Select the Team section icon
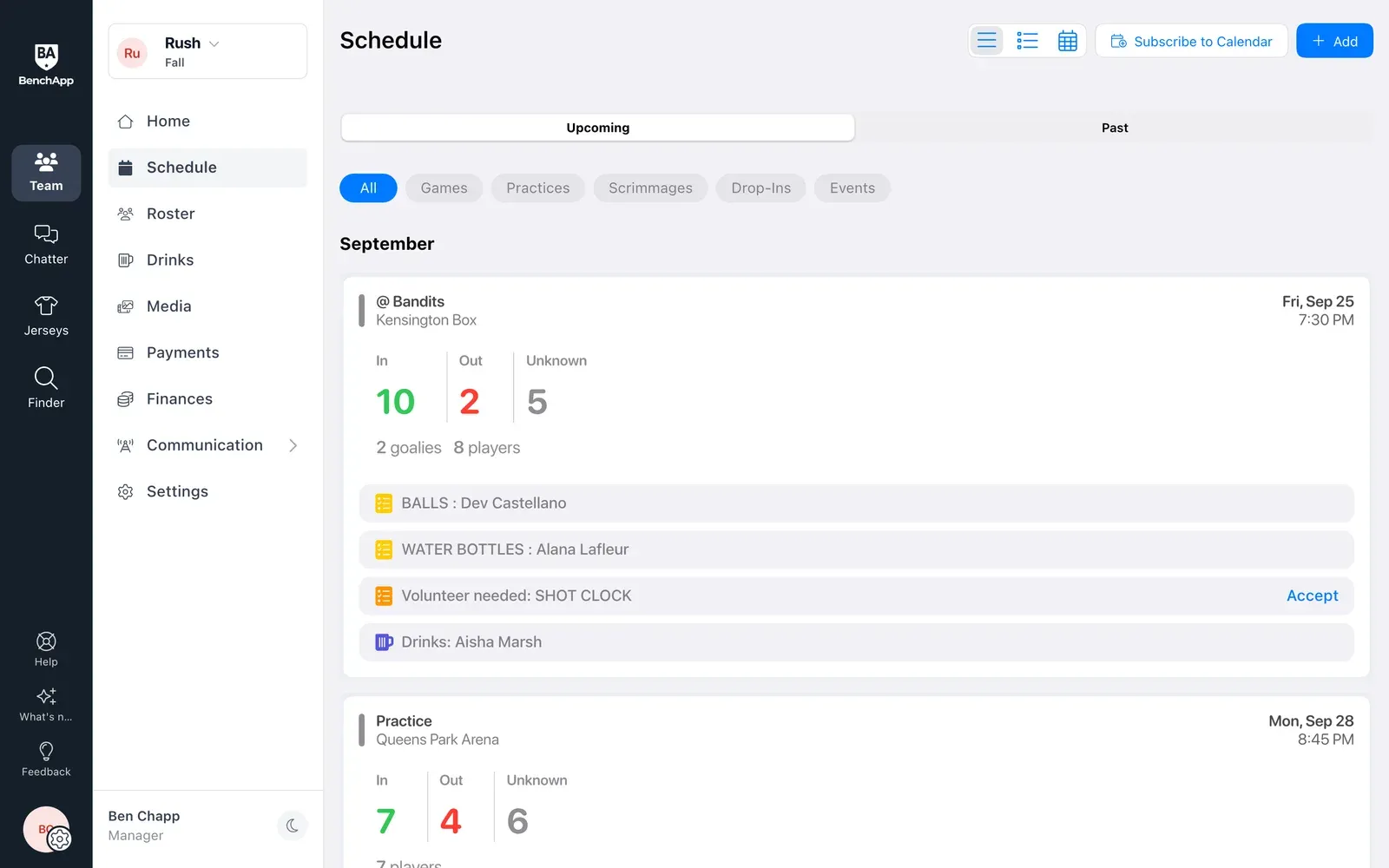Screen dimensions: 1389x868 coord(46,173)
